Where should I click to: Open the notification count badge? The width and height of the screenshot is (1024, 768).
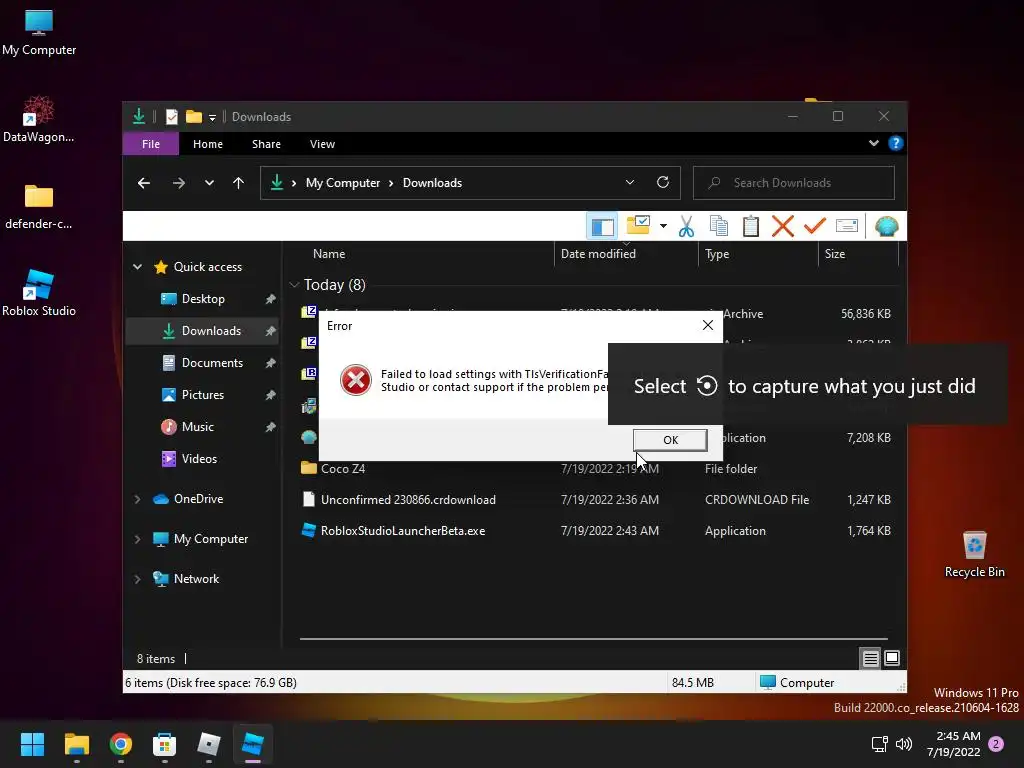click(x=996, y=744)
